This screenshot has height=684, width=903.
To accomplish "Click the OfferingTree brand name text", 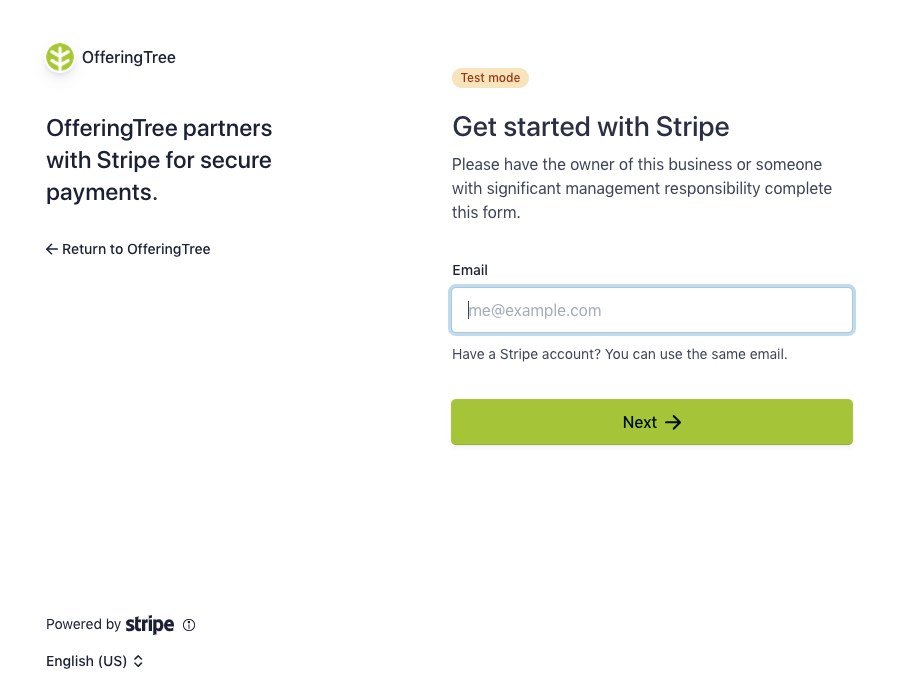I will (129, 58).
